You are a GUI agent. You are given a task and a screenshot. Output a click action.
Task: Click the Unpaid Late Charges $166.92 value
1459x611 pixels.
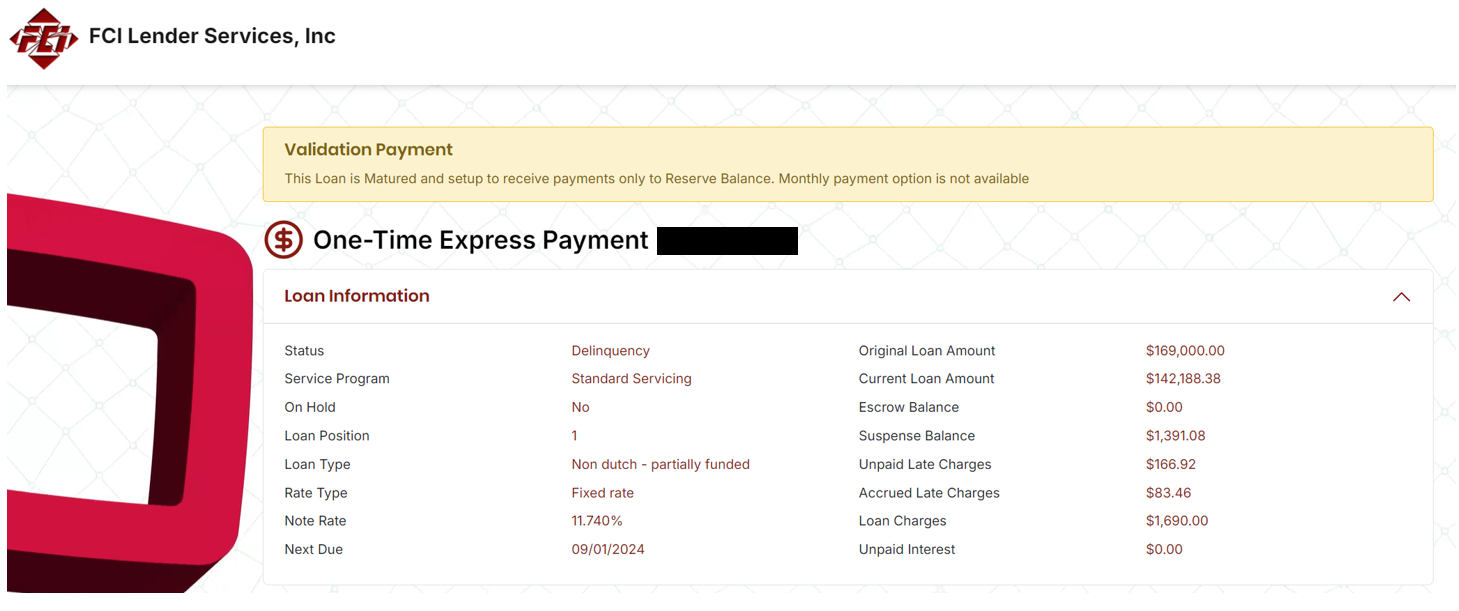(1171, 465)
